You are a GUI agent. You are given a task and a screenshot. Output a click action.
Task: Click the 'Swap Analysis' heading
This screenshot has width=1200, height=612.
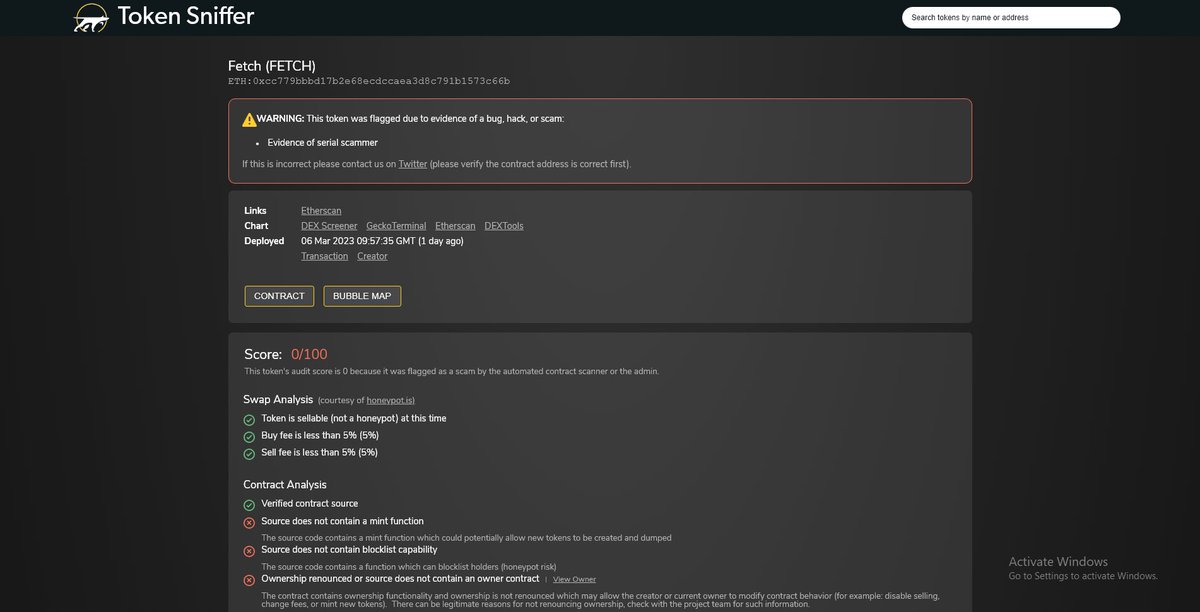pyautogui.click(x=278, y=399)
